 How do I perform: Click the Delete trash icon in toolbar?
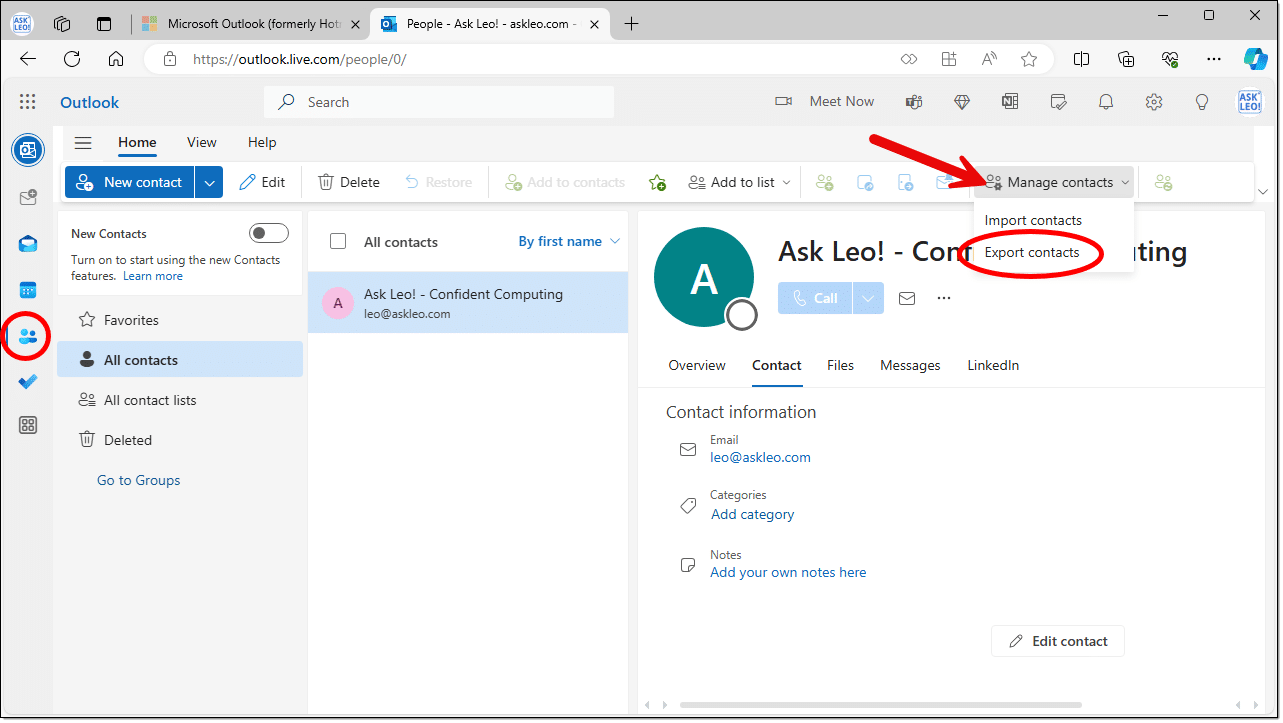coord(349,182)
